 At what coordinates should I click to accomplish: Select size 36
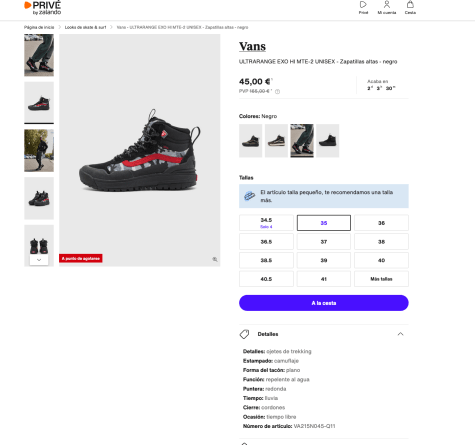tap(381, 223)
